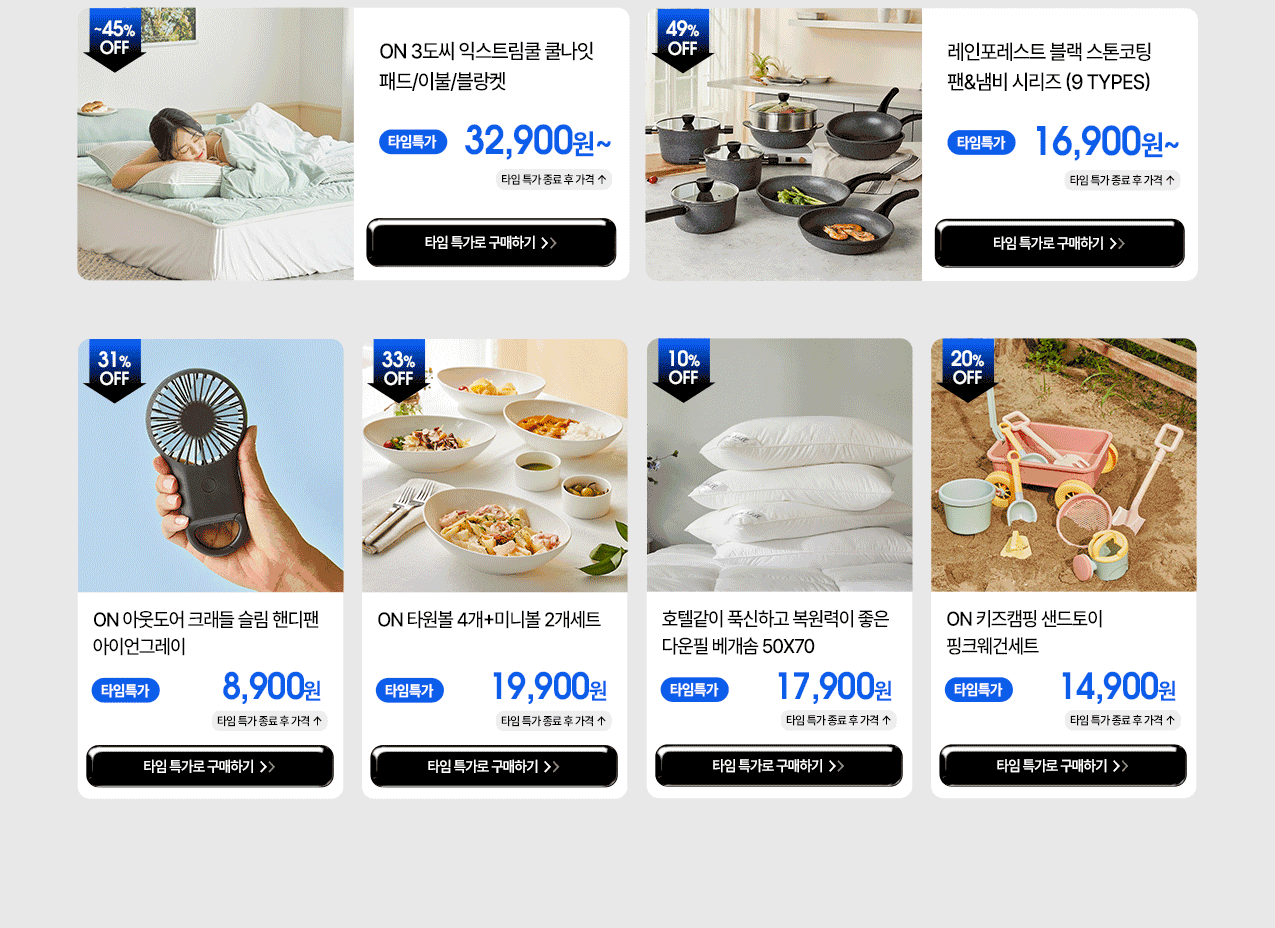Open ON 타원볼 4개+미니볼 2개세트 title link

tap(489, 620)
